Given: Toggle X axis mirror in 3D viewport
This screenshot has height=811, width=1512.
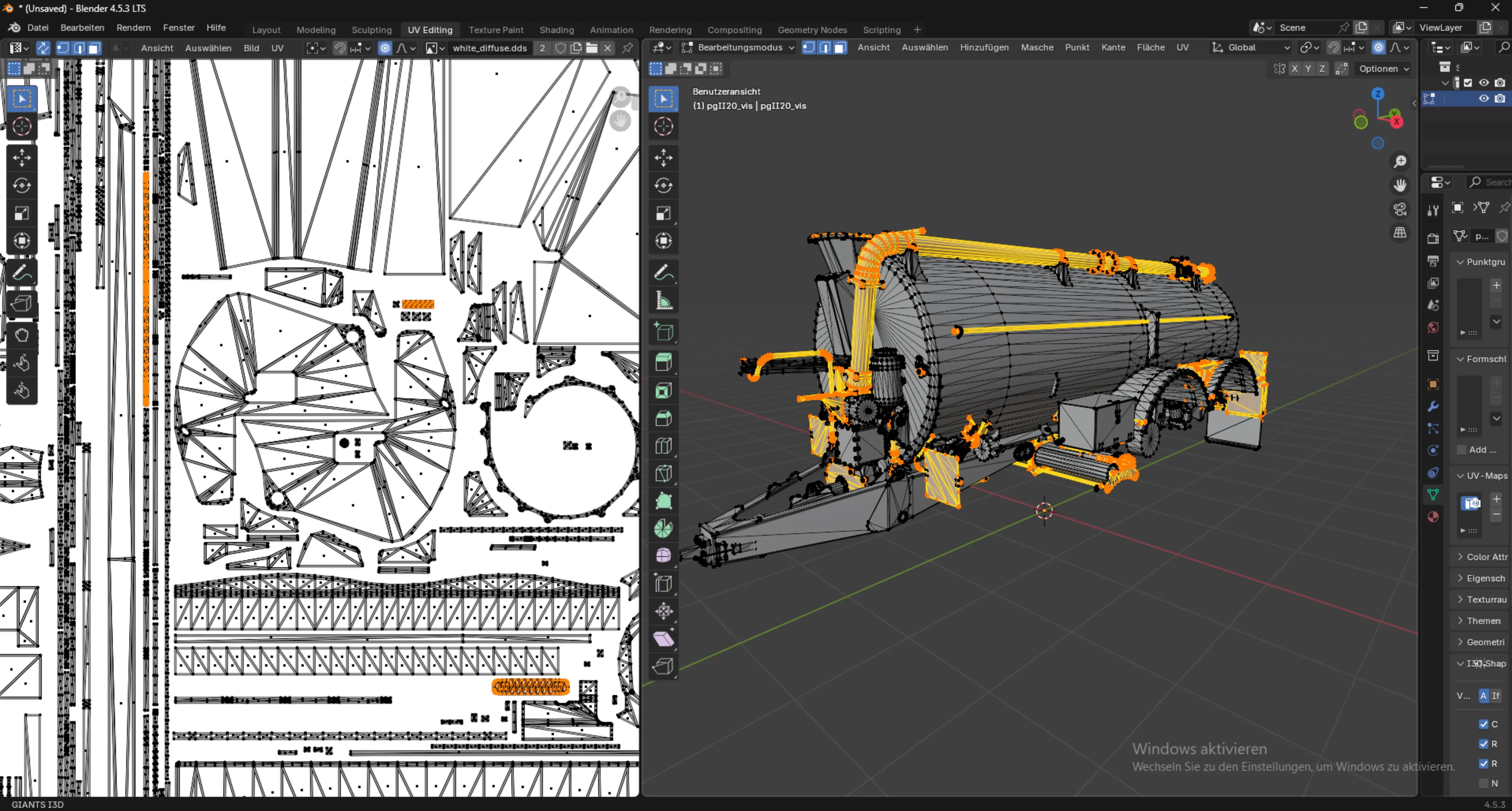Looking at the screenshot, I should (x=1294, y=69).
